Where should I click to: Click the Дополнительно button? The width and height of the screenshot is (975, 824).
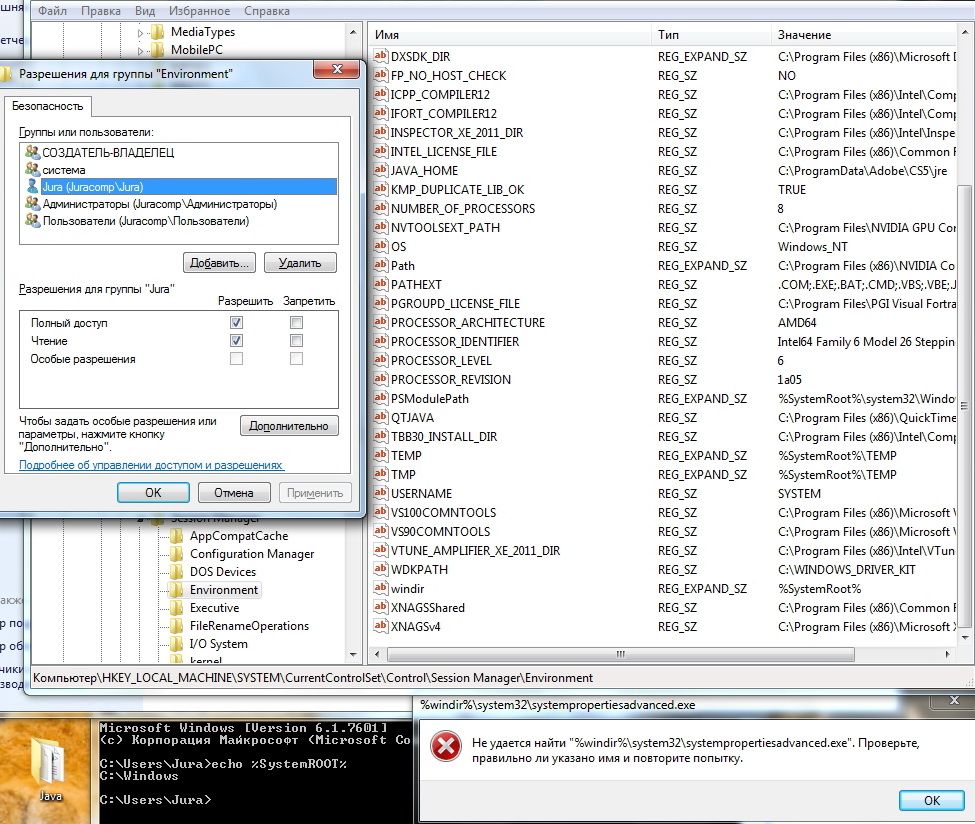pos(289,426)
